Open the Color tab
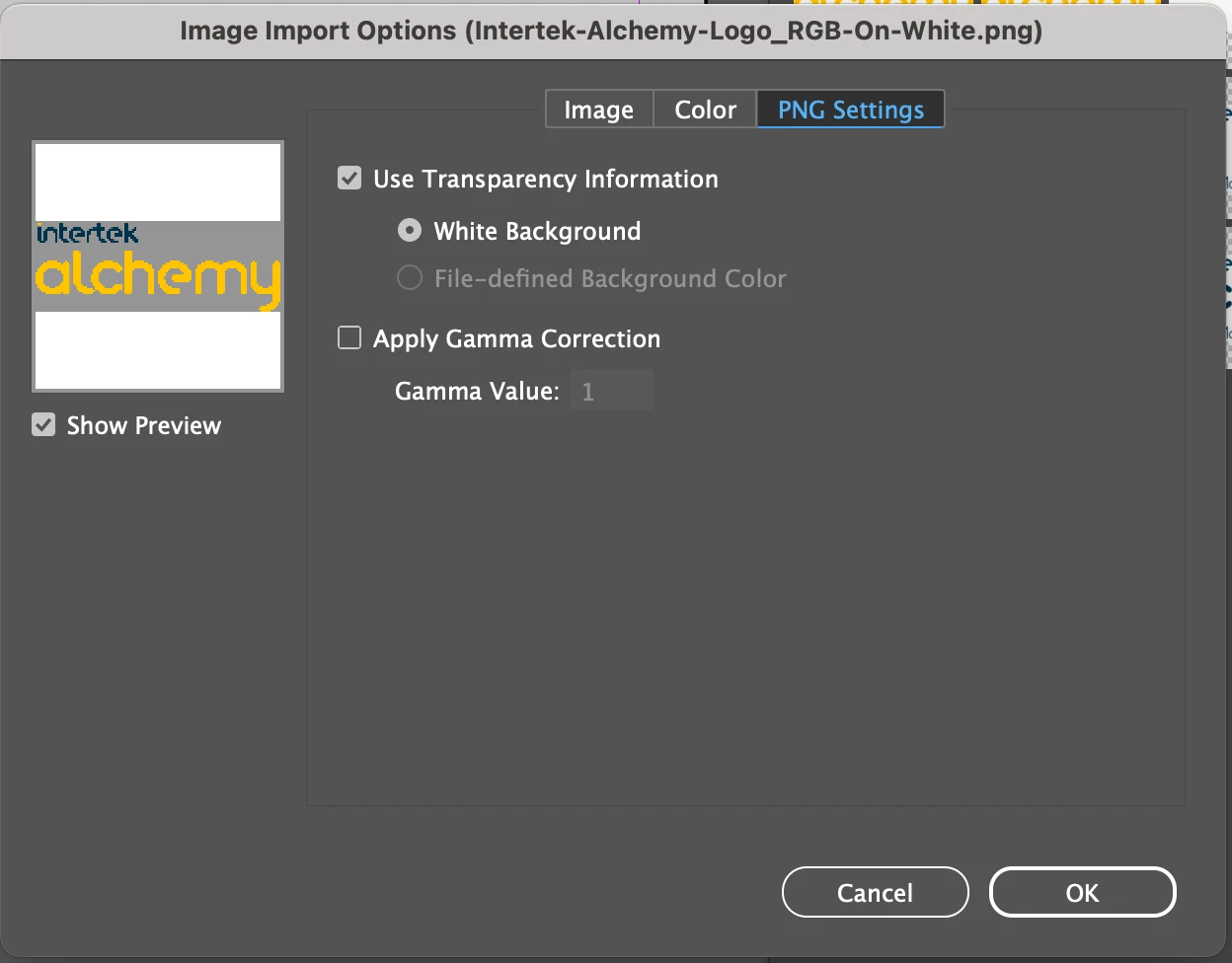The height and width of the screenshot is (963, 1232). pyautogui.click(x=705, y=110)
